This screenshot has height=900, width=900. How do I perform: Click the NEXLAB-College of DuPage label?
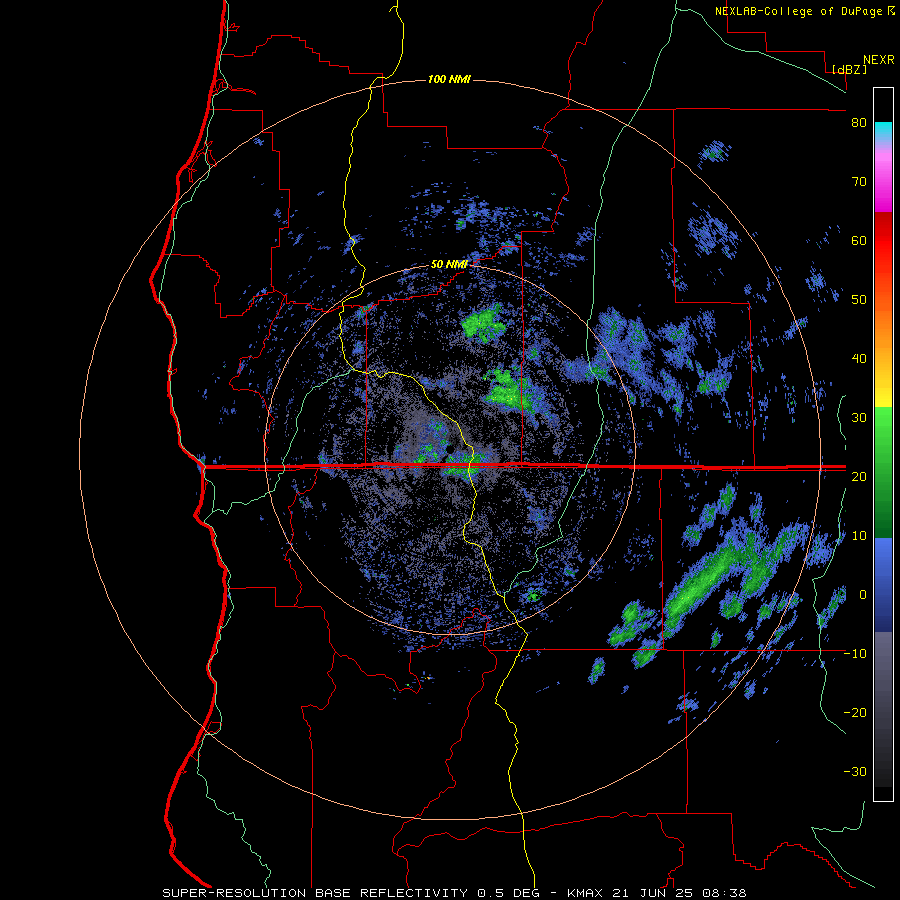tap(804, 11)
